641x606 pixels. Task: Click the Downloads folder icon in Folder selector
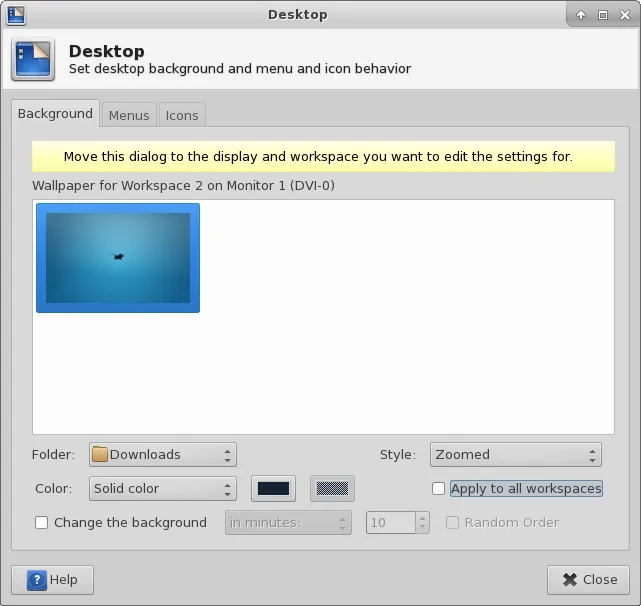100,454
